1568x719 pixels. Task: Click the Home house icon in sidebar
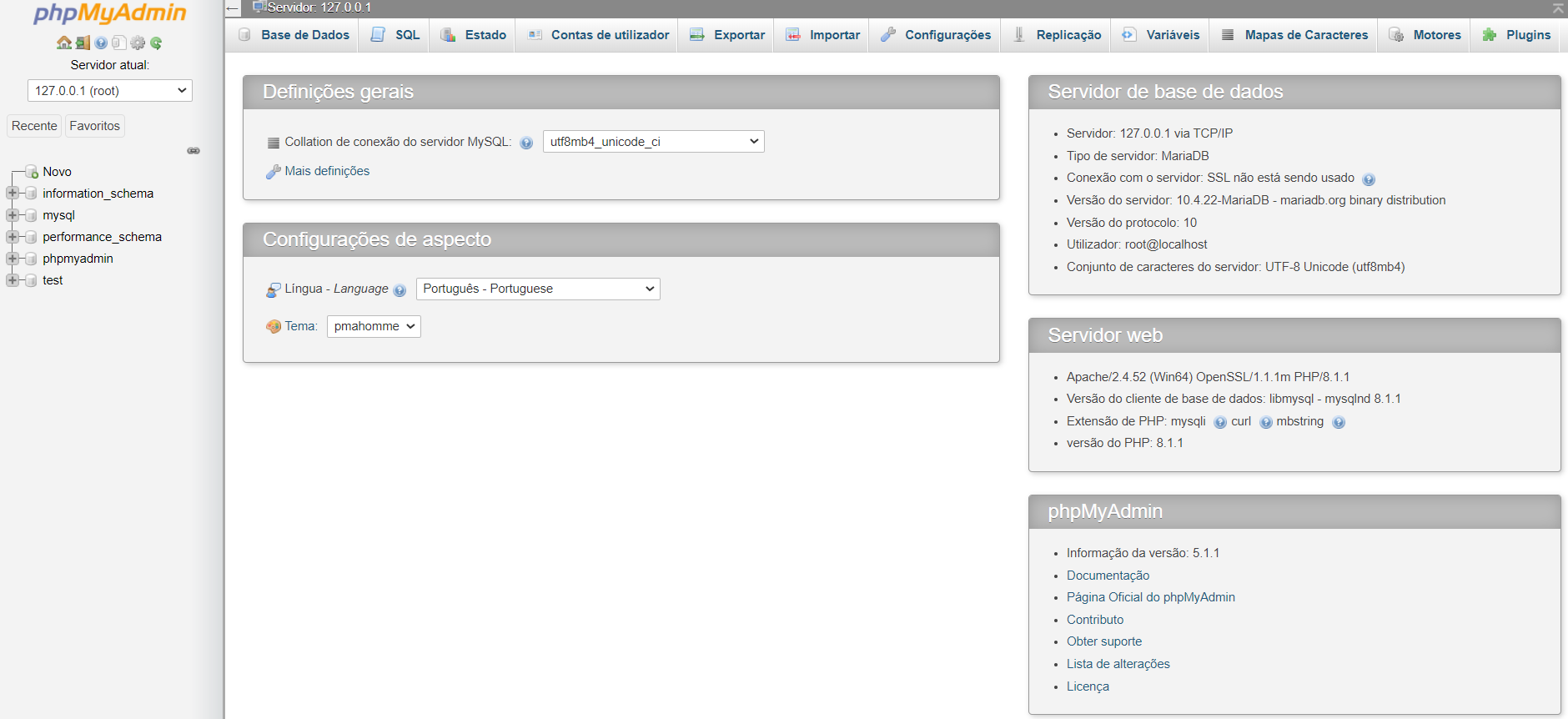(64, 43)
